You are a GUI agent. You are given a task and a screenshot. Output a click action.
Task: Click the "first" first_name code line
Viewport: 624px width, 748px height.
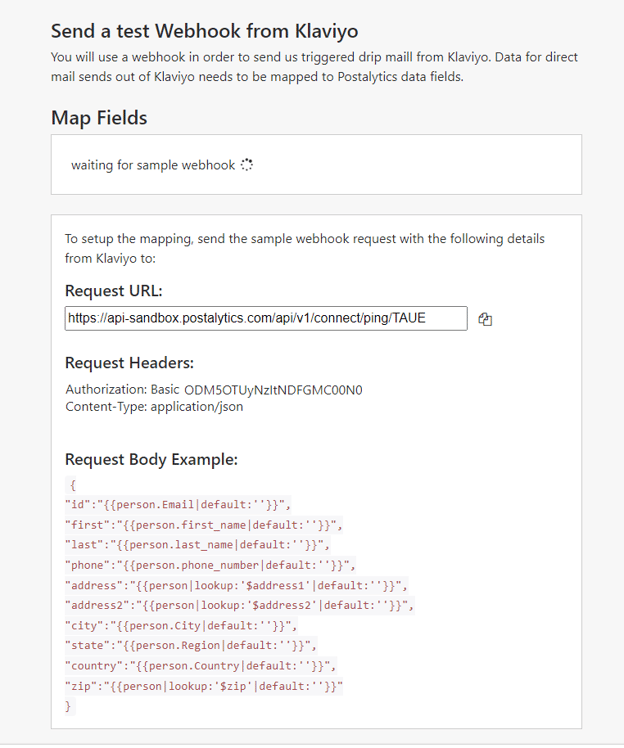click(x=204, y=525)
